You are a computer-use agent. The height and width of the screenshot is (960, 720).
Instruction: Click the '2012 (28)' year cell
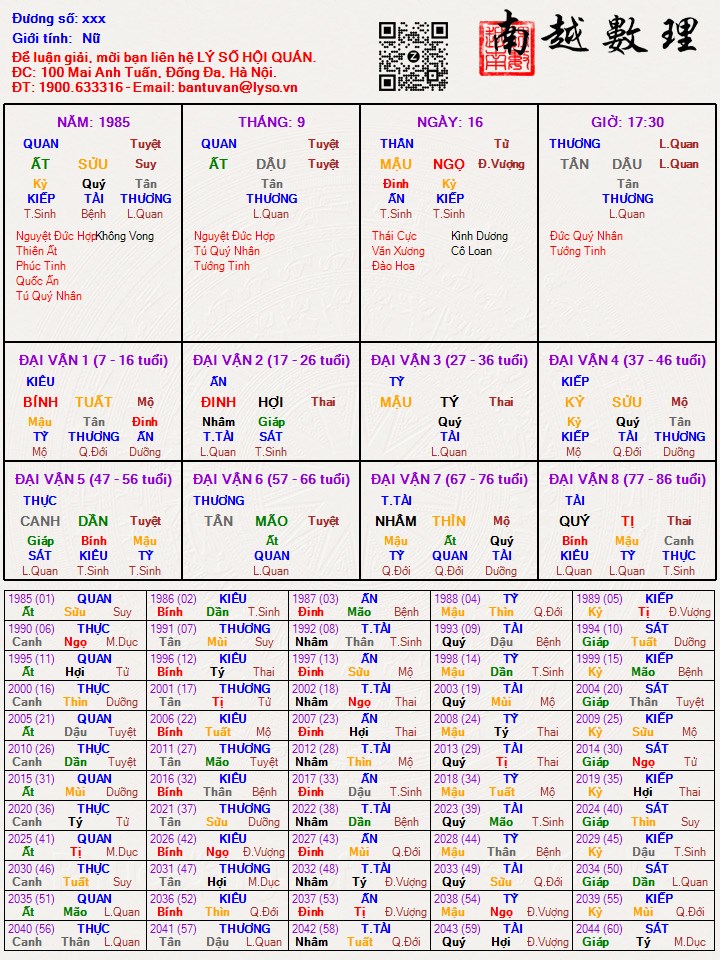[359, 756]
